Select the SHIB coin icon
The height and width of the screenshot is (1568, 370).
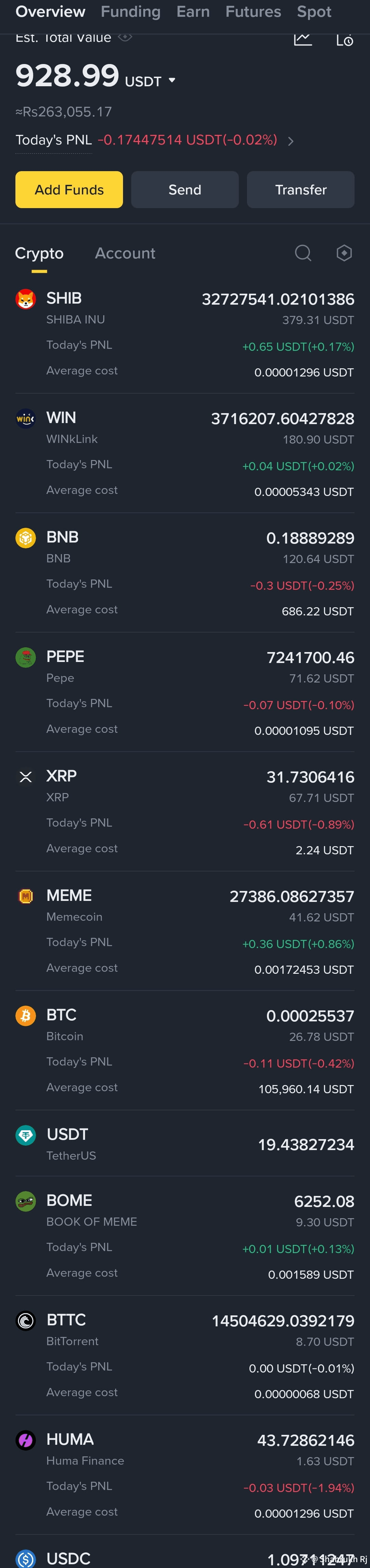[x=26, y=299]
